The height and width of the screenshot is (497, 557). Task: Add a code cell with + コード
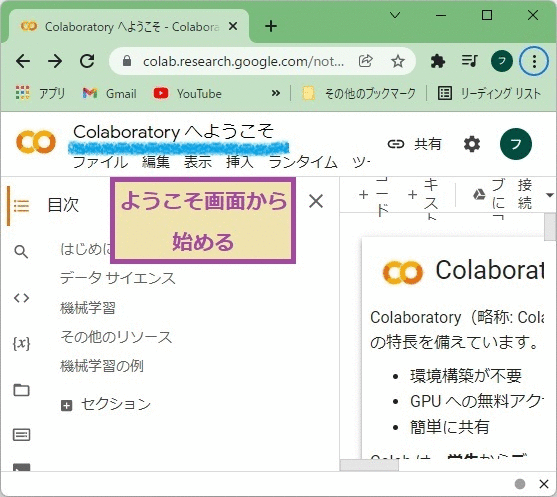click(x=375, y=195)
